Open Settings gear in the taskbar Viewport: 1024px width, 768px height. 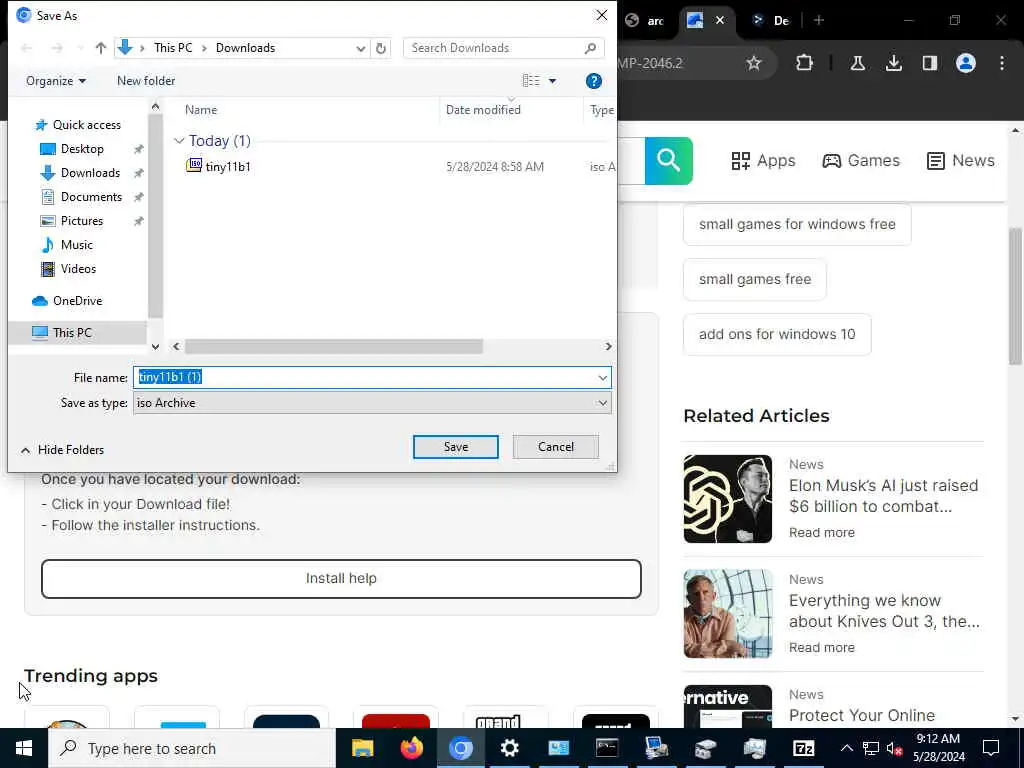(509, 748)
